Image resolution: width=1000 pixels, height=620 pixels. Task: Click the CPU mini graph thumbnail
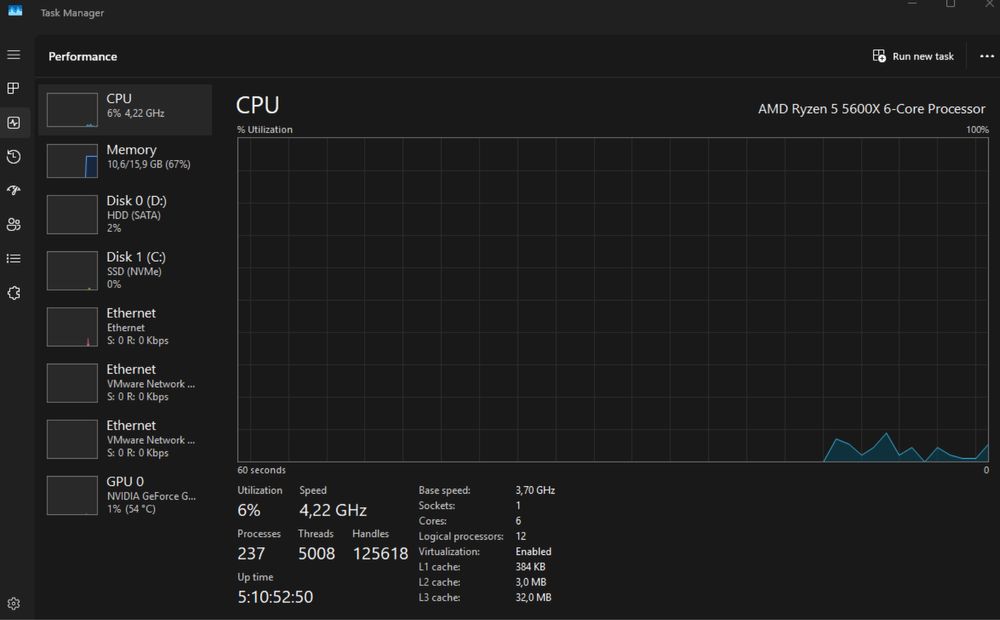coord(72,110)
